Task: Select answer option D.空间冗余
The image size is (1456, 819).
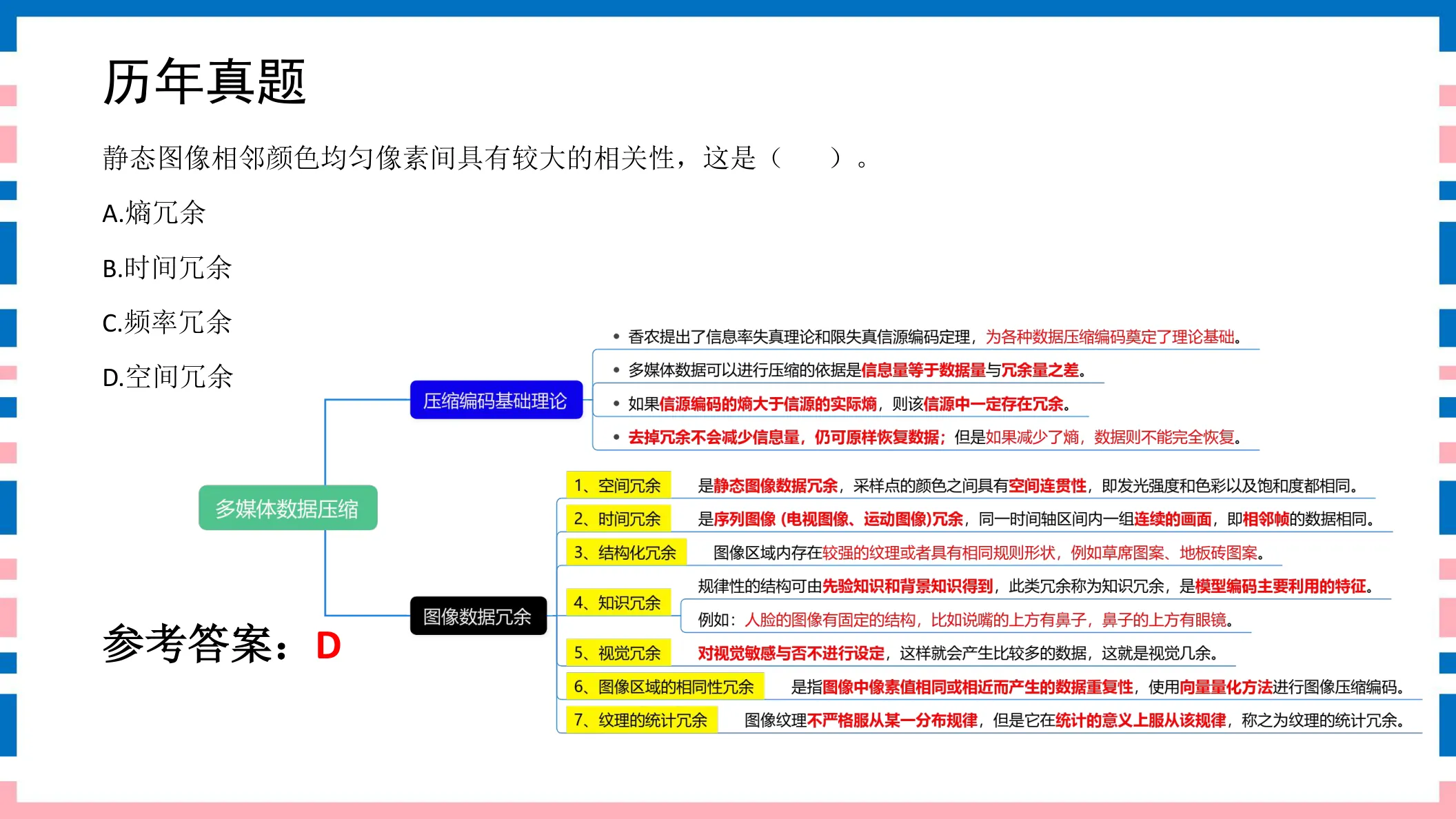Action: 168,377
